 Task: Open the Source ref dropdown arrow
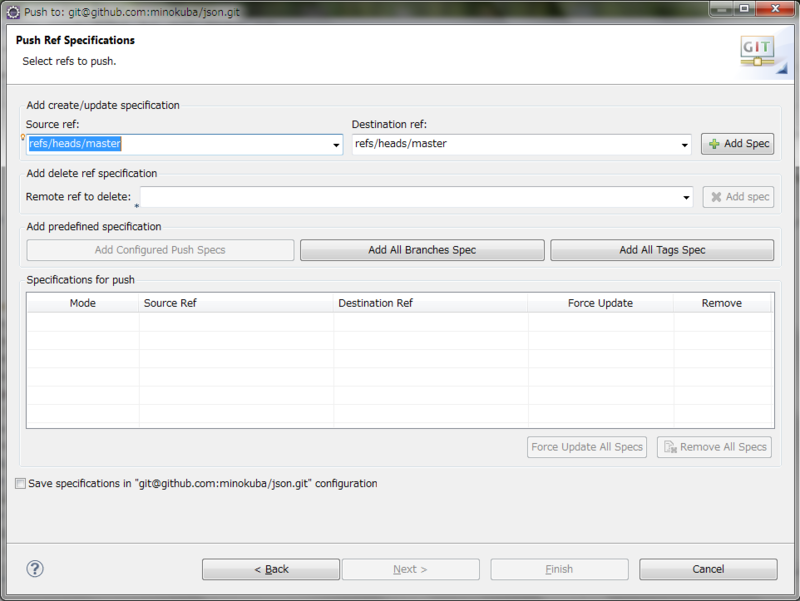[336, 145]
